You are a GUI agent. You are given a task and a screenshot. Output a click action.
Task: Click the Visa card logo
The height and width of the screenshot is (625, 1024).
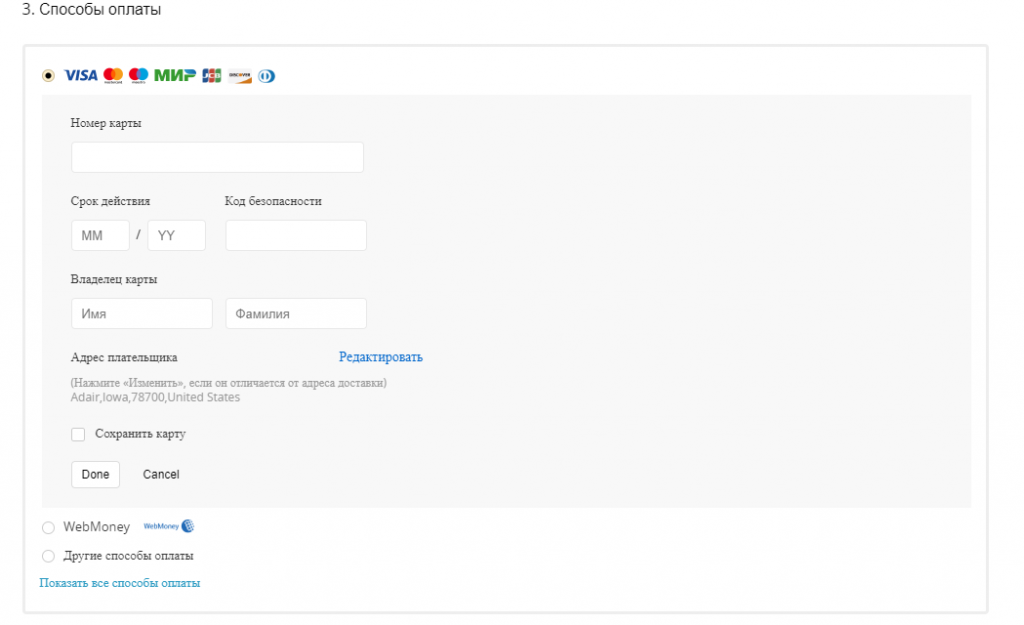(x=80, y=76)
